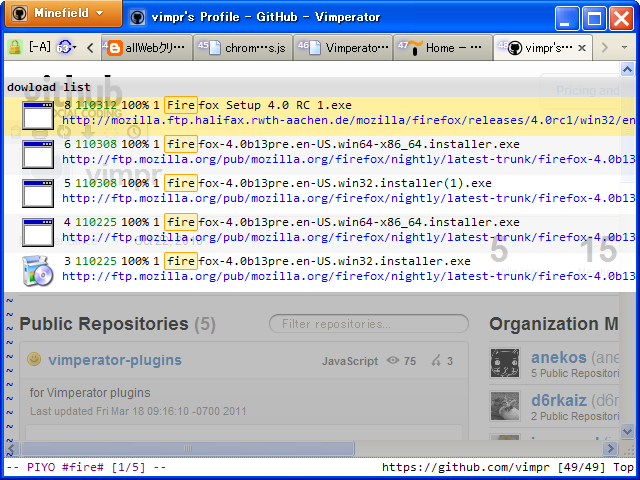The height and width of the screenshot is (480, 640).
Task: Click the d6rkaiz avatar thumbnail
Action: (505, 406)
